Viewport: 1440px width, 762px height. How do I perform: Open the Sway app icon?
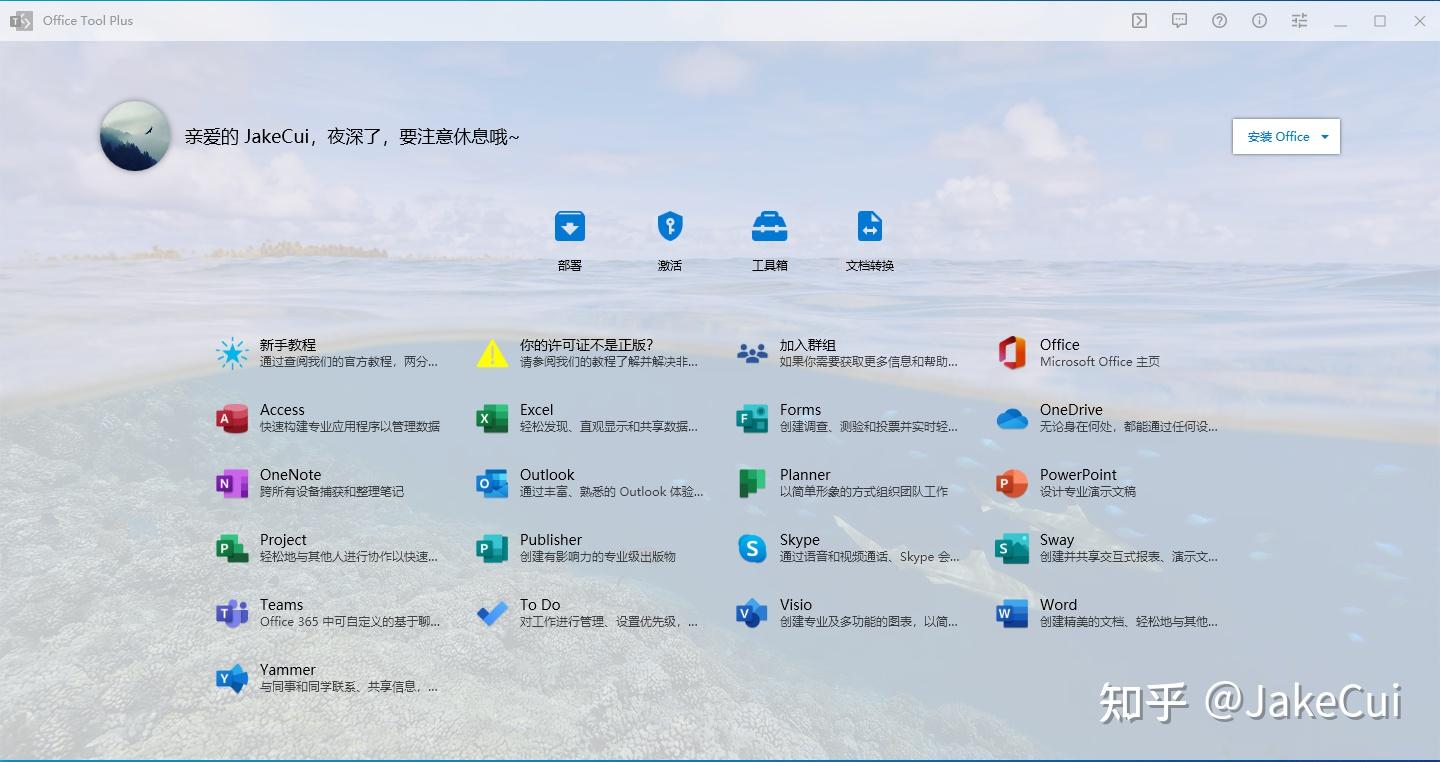[1012, 548]
